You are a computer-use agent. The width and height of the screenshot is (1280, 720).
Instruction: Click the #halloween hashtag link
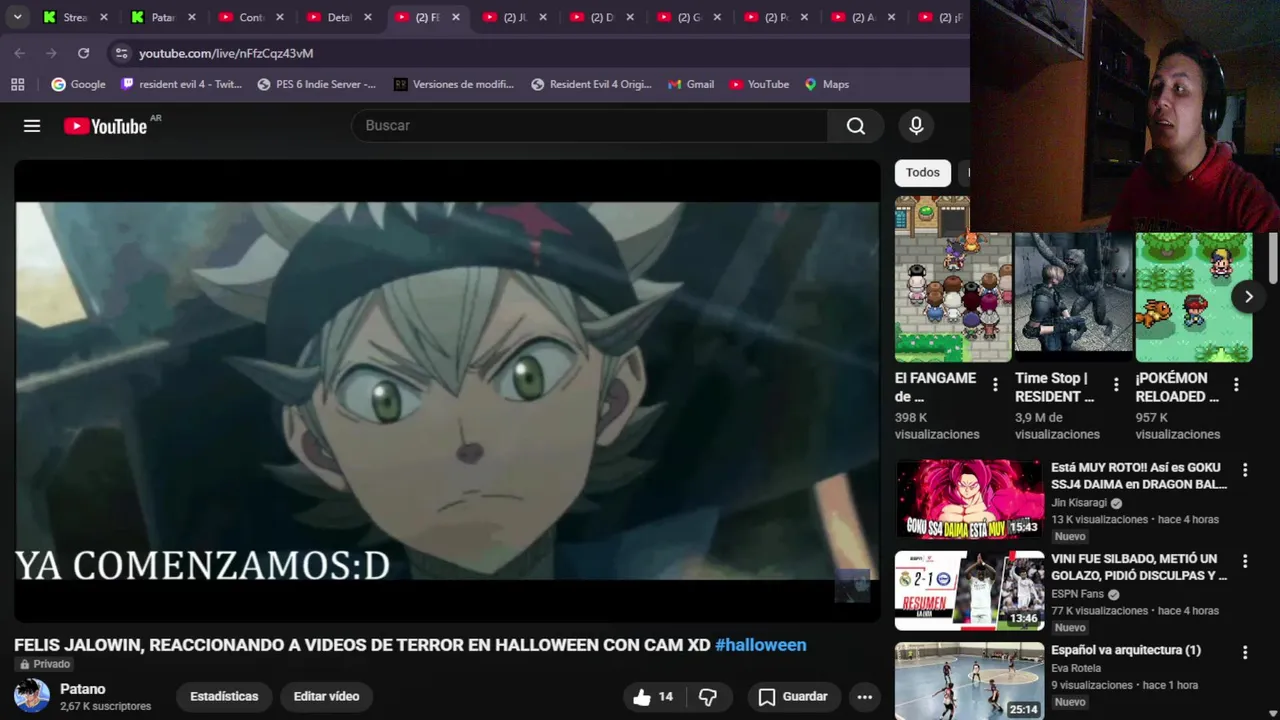(761, 645)
